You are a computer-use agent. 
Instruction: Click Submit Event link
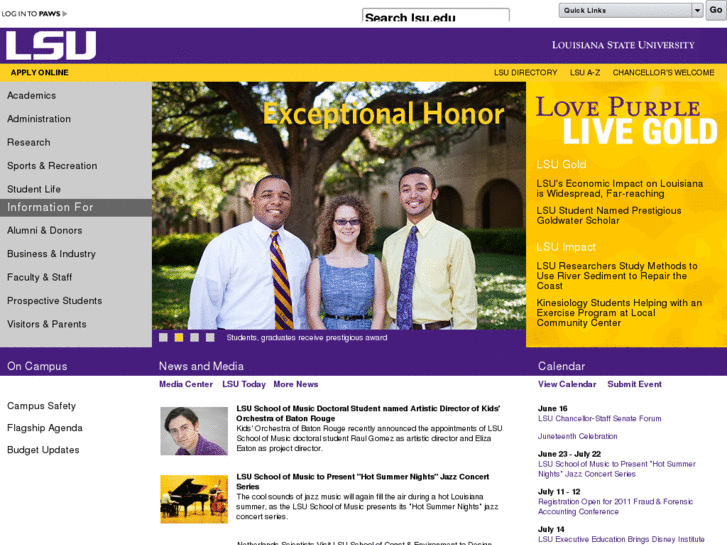tap(635, 384)
